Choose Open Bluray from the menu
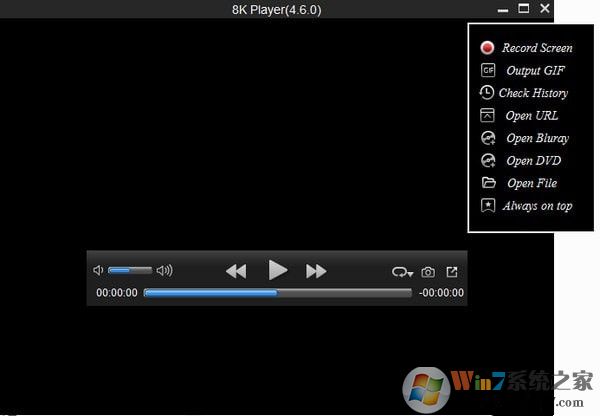Image resolution: width=600 pixels, height=416 pixels. point(538,138)
